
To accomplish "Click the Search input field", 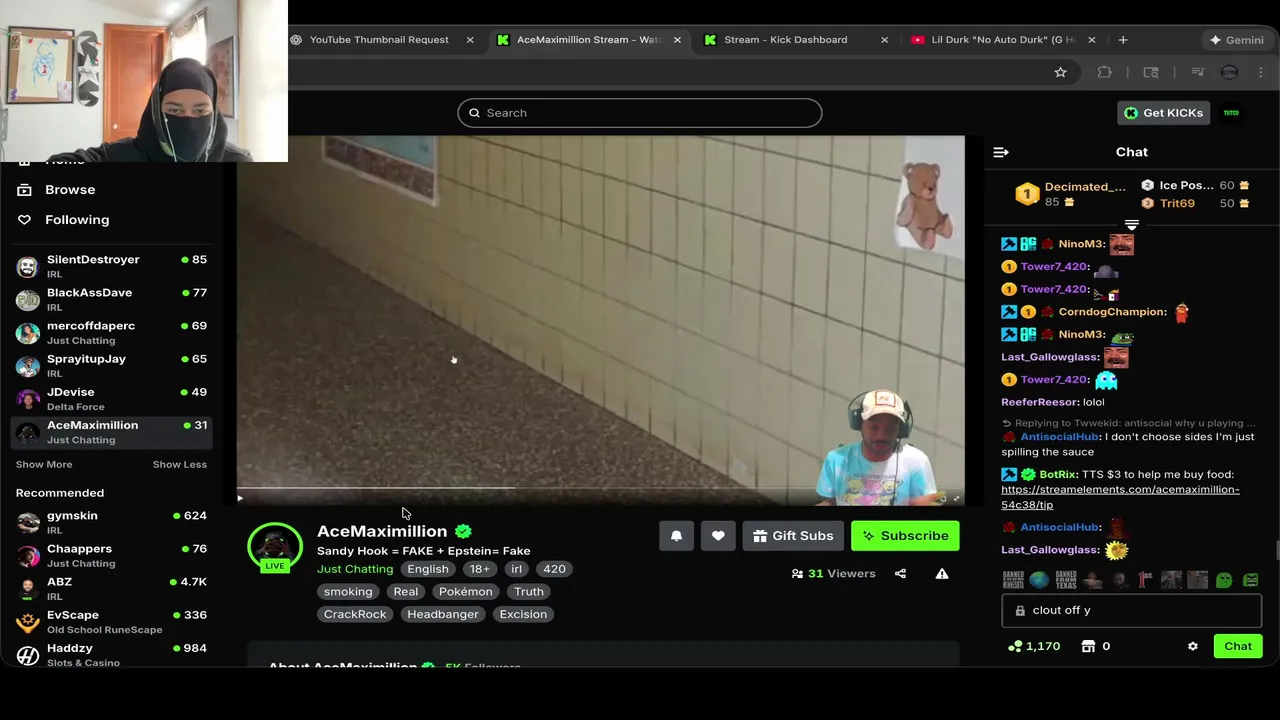I will 640,113.
